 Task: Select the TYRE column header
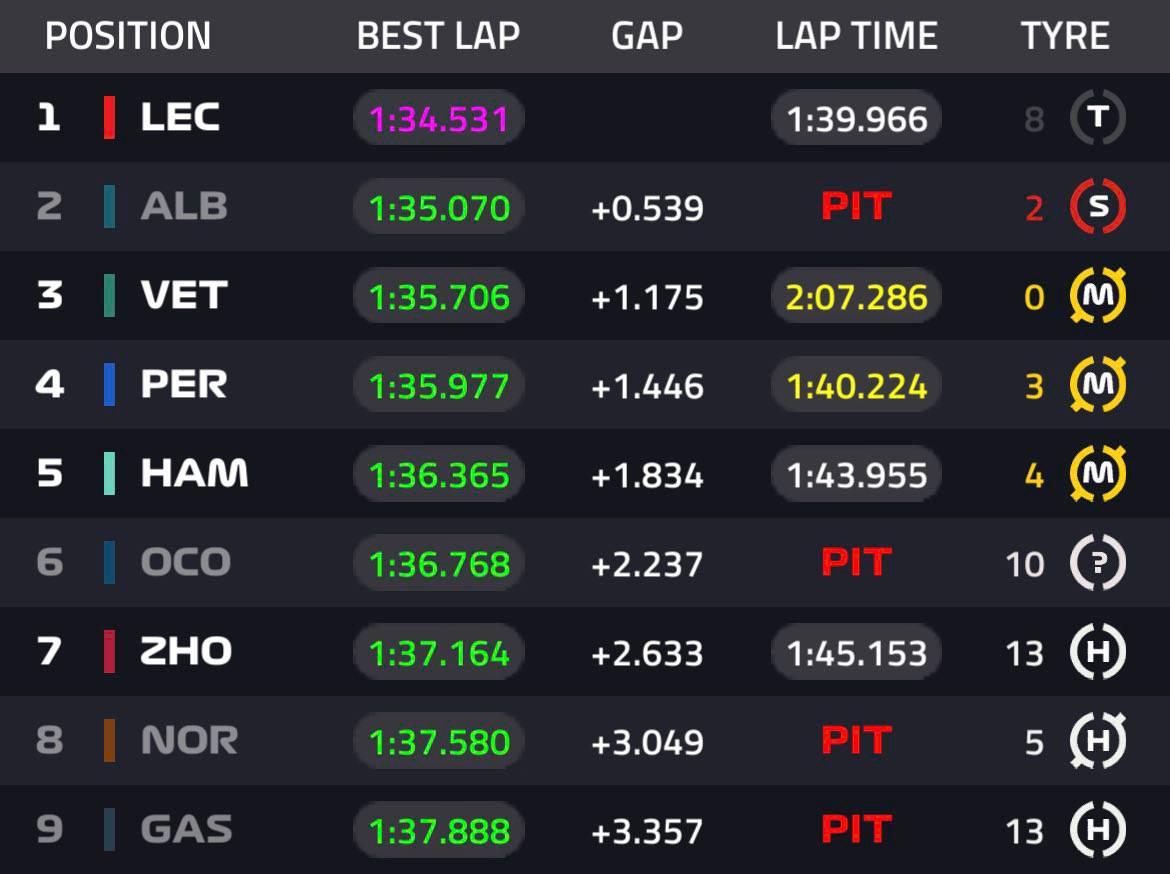click(x=1065, y=36)
